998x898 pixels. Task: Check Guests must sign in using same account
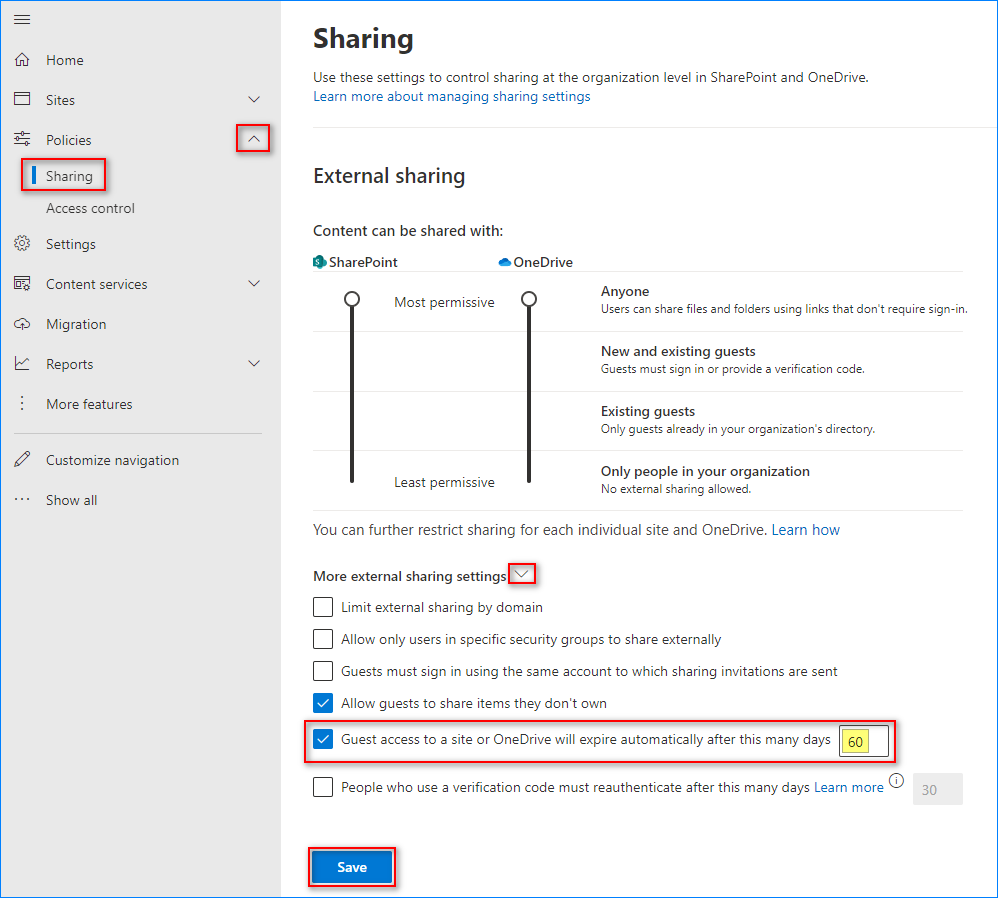[323, 671]
